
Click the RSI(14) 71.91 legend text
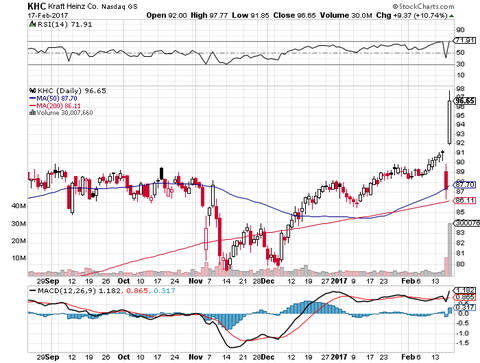pyautogui.click(x=64, y=24)
